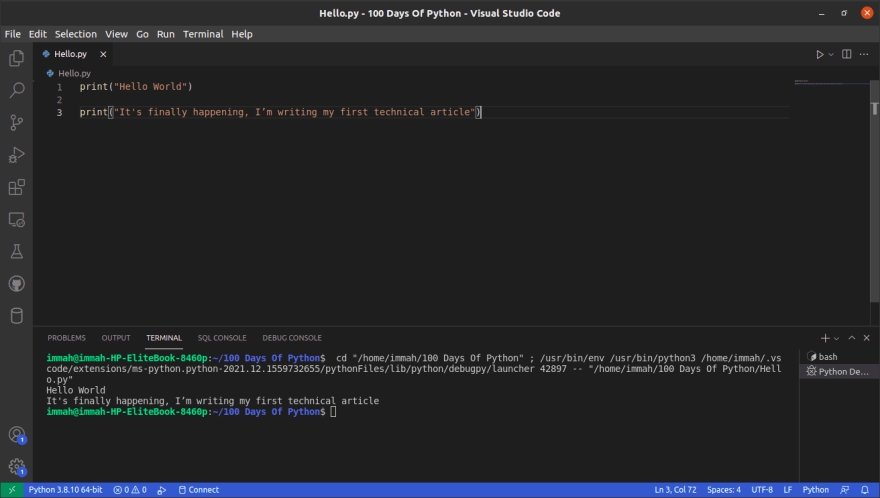The width and height of the screenshot is (880, 498).
Task: Open the Manage settings gear
Action: [17, 467]
